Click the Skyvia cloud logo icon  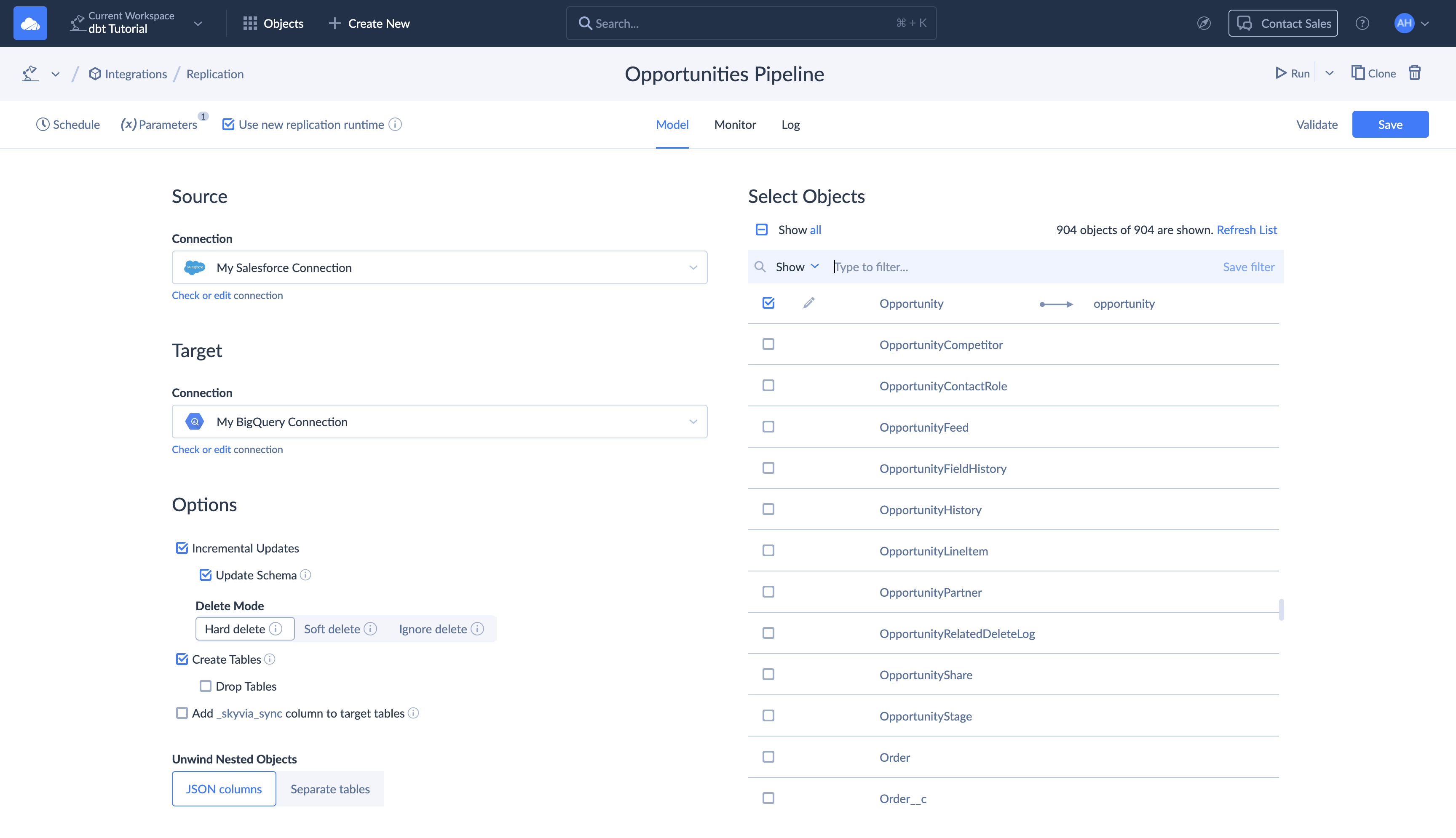[30, 23]
